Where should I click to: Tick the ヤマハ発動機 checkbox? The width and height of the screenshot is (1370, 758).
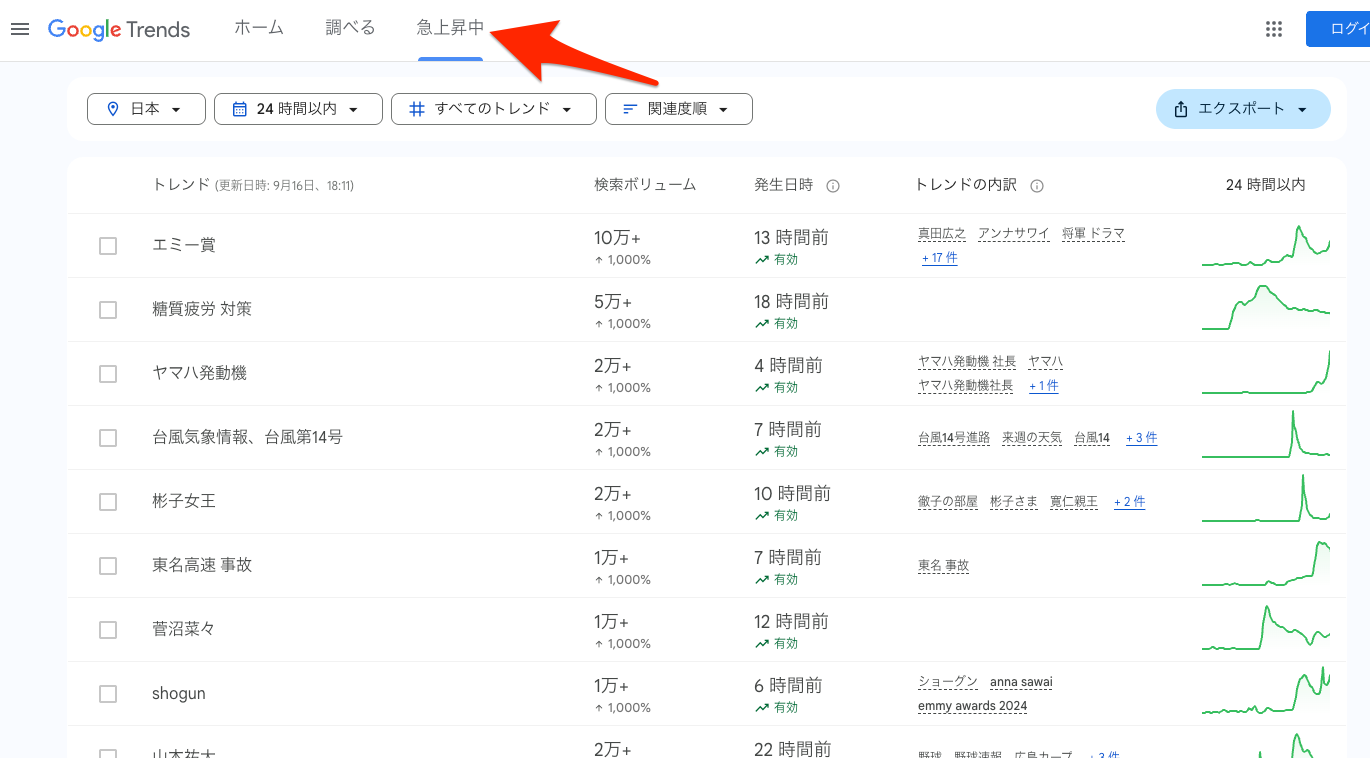[x=108, y=374]
